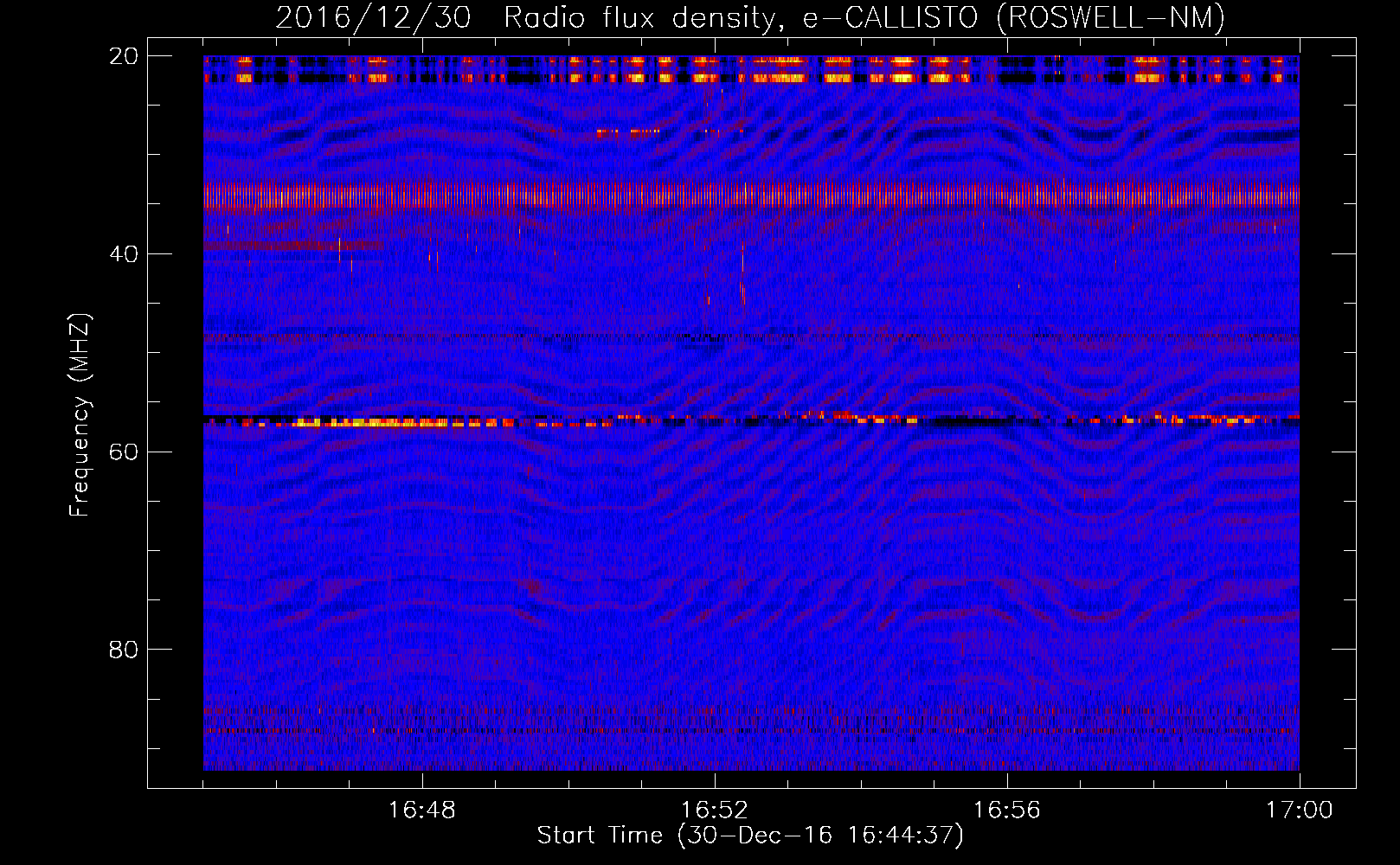Click the '17:00' time axis label
1400x865 pixels.
[1300, 811]
